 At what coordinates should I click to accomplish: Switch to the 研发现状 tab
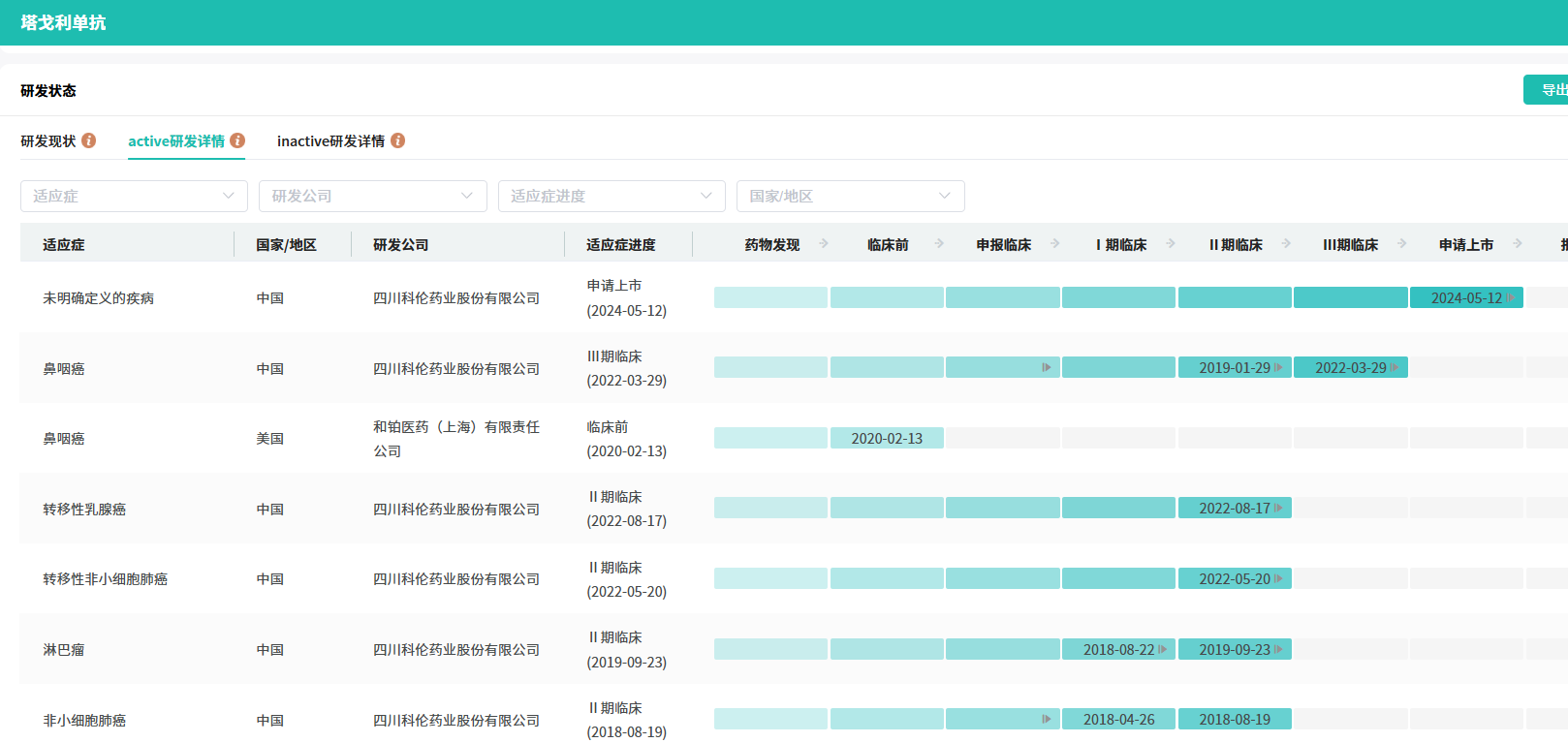point(48,141)
